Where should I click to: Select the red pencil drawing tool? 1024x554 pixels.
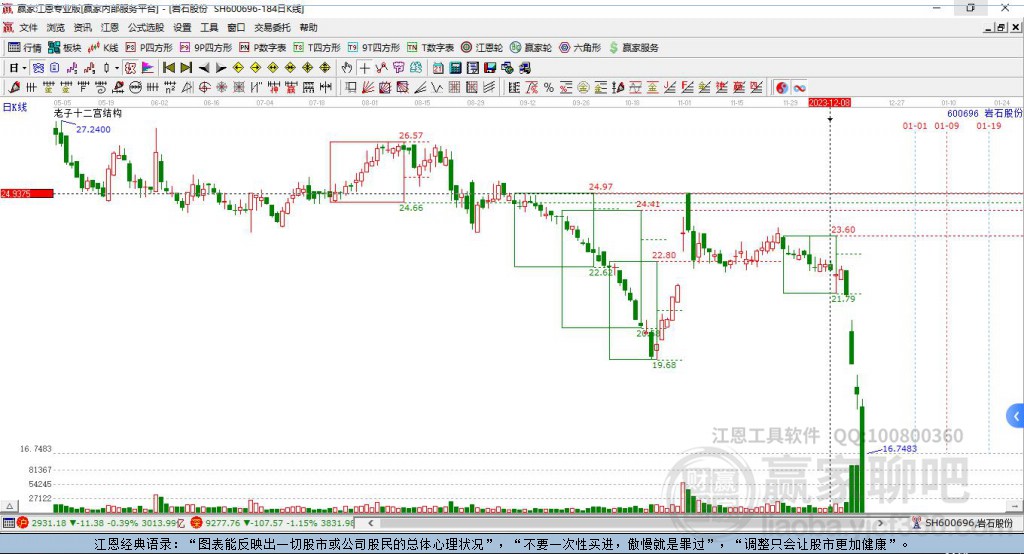click(x=14, y=88)
